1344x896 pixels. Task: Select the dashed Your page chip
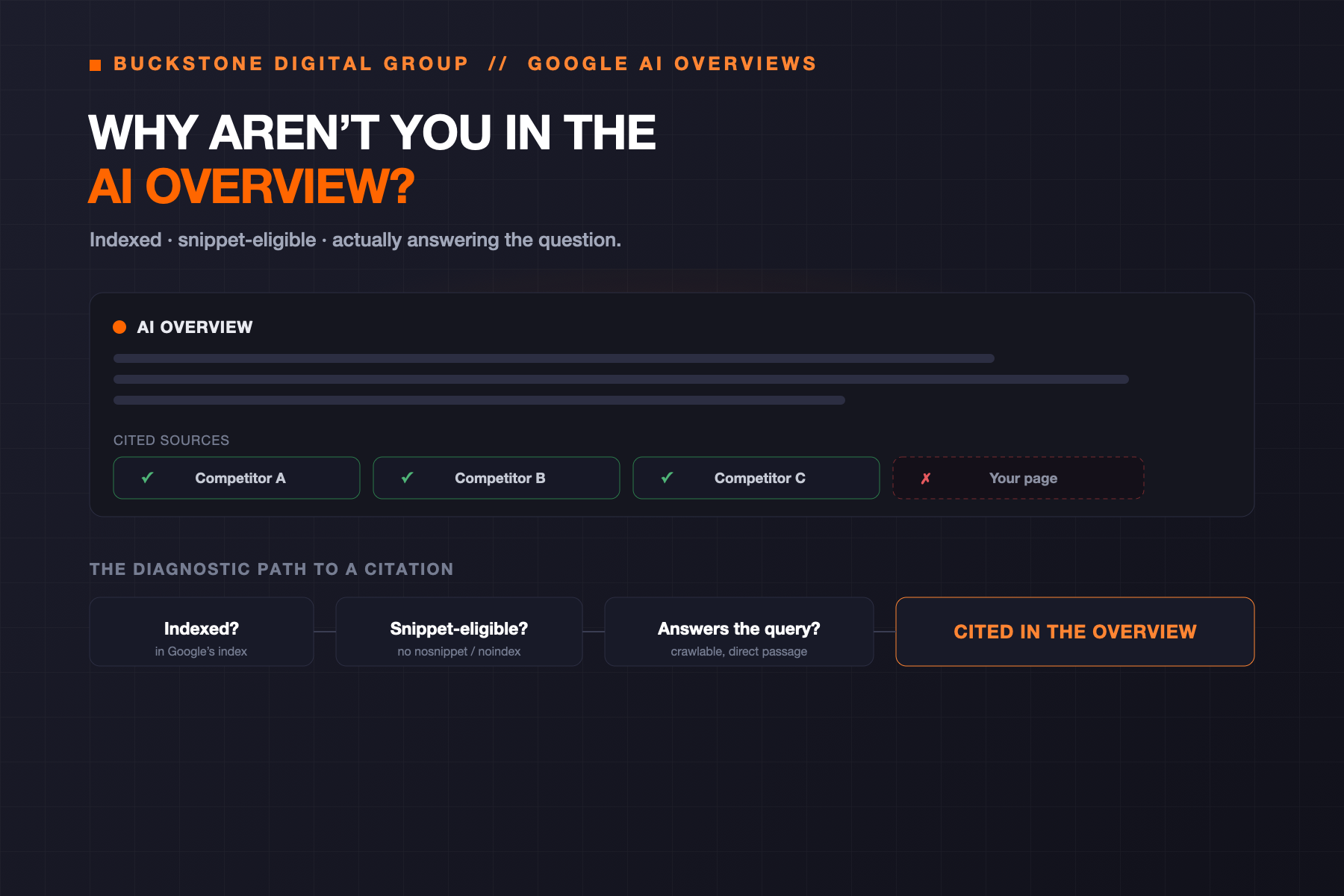[x=1018, y=478]
